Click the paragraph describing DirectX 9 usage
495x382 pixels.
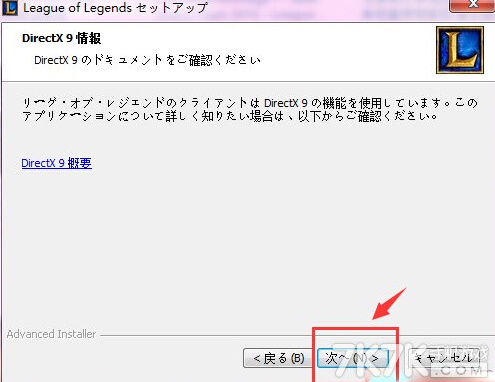[250, 109]
